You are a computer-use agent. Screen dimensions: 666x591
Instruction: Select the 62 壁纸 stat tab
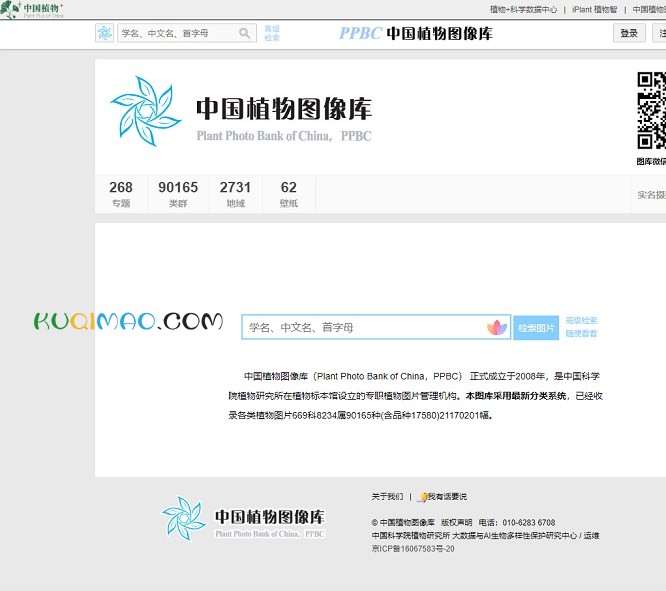click(x=289, y=194)
